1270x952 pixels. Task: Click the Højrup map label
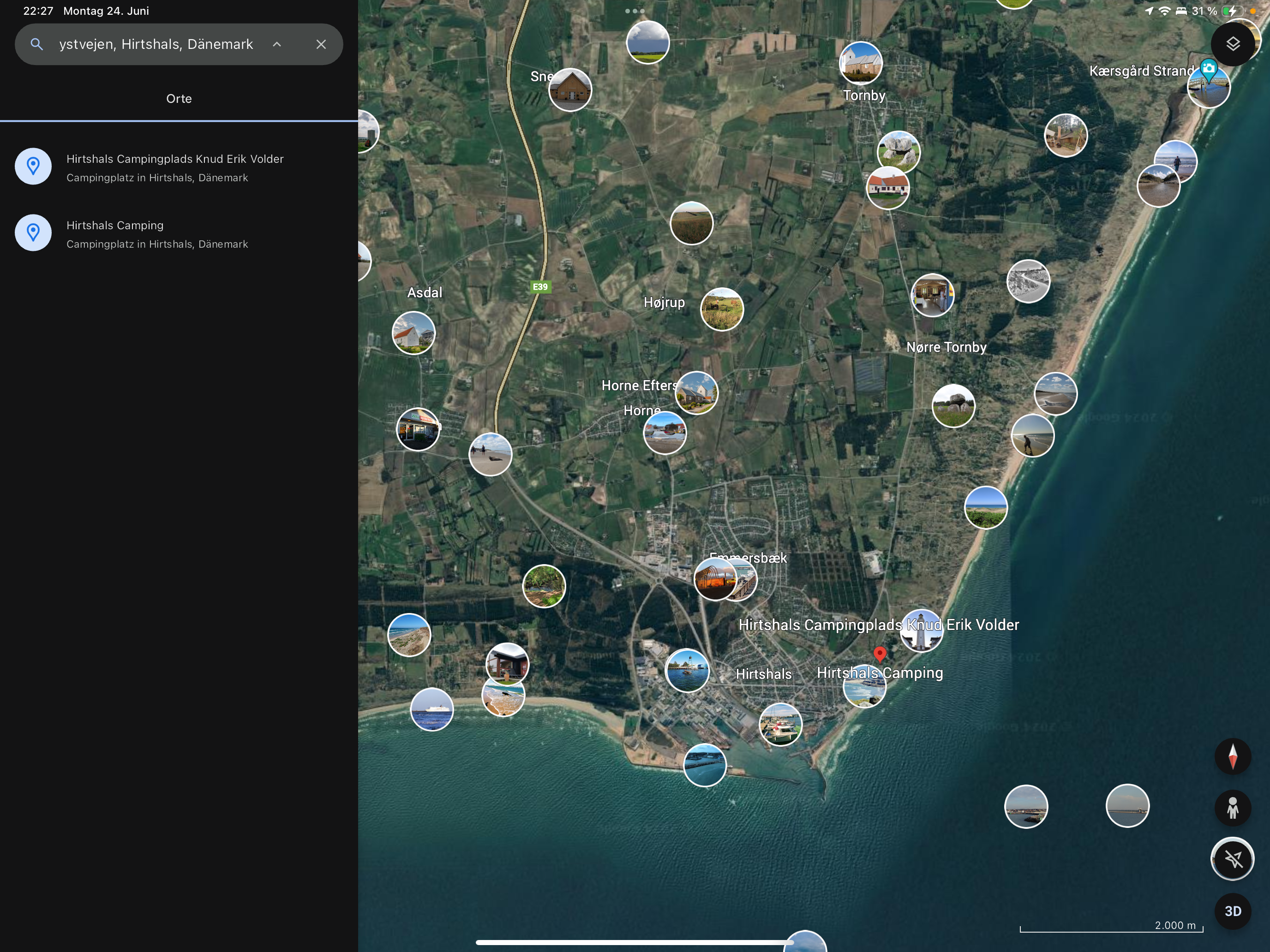pyautogui.click(x=664, y=303)
